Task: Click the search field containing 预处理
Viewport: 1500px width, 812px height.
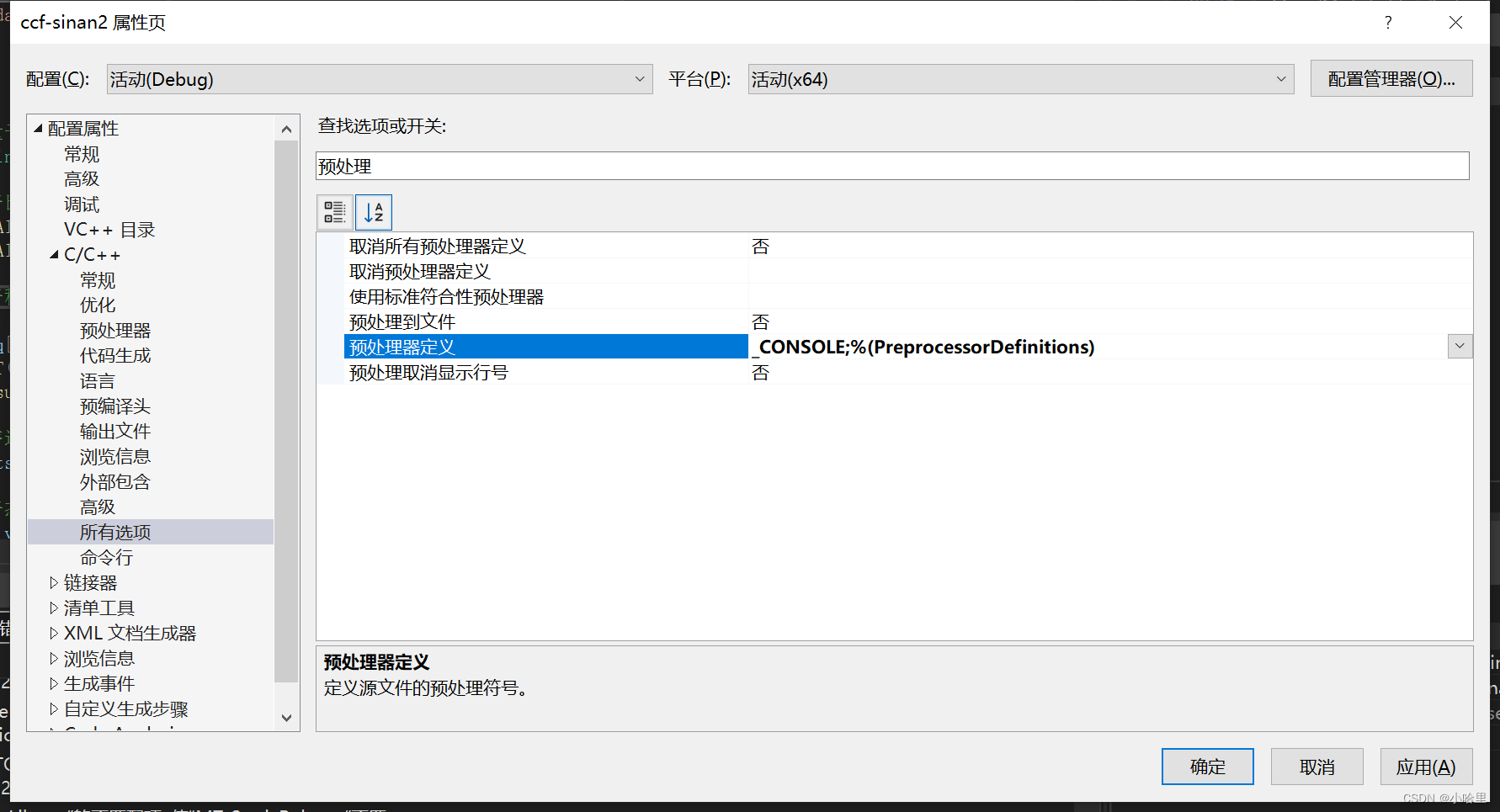Action: (892, 166)
